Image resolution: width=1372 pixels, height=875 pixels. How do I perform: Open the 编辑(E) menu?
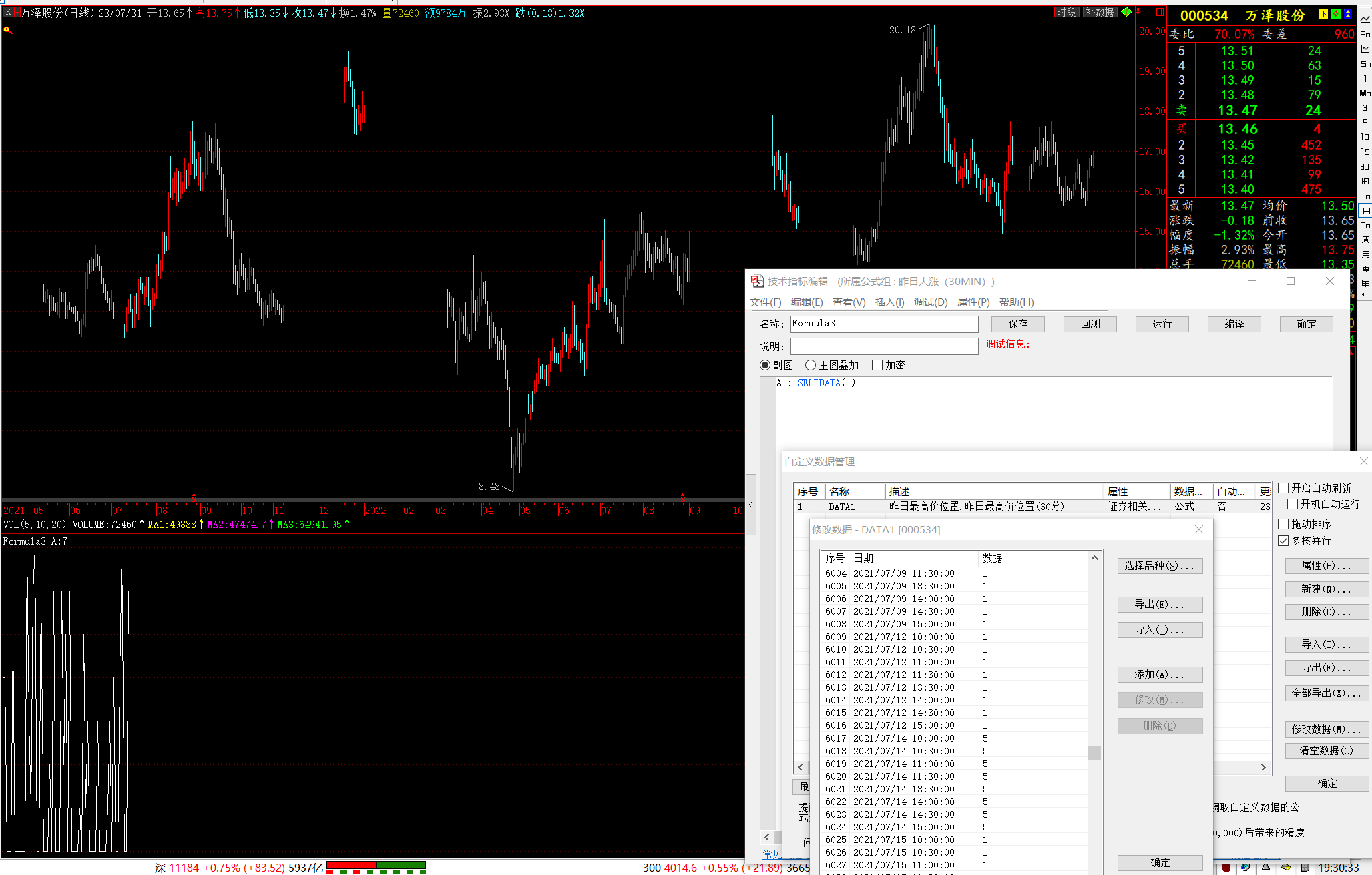pyautogui.click(x=807, y=302)
